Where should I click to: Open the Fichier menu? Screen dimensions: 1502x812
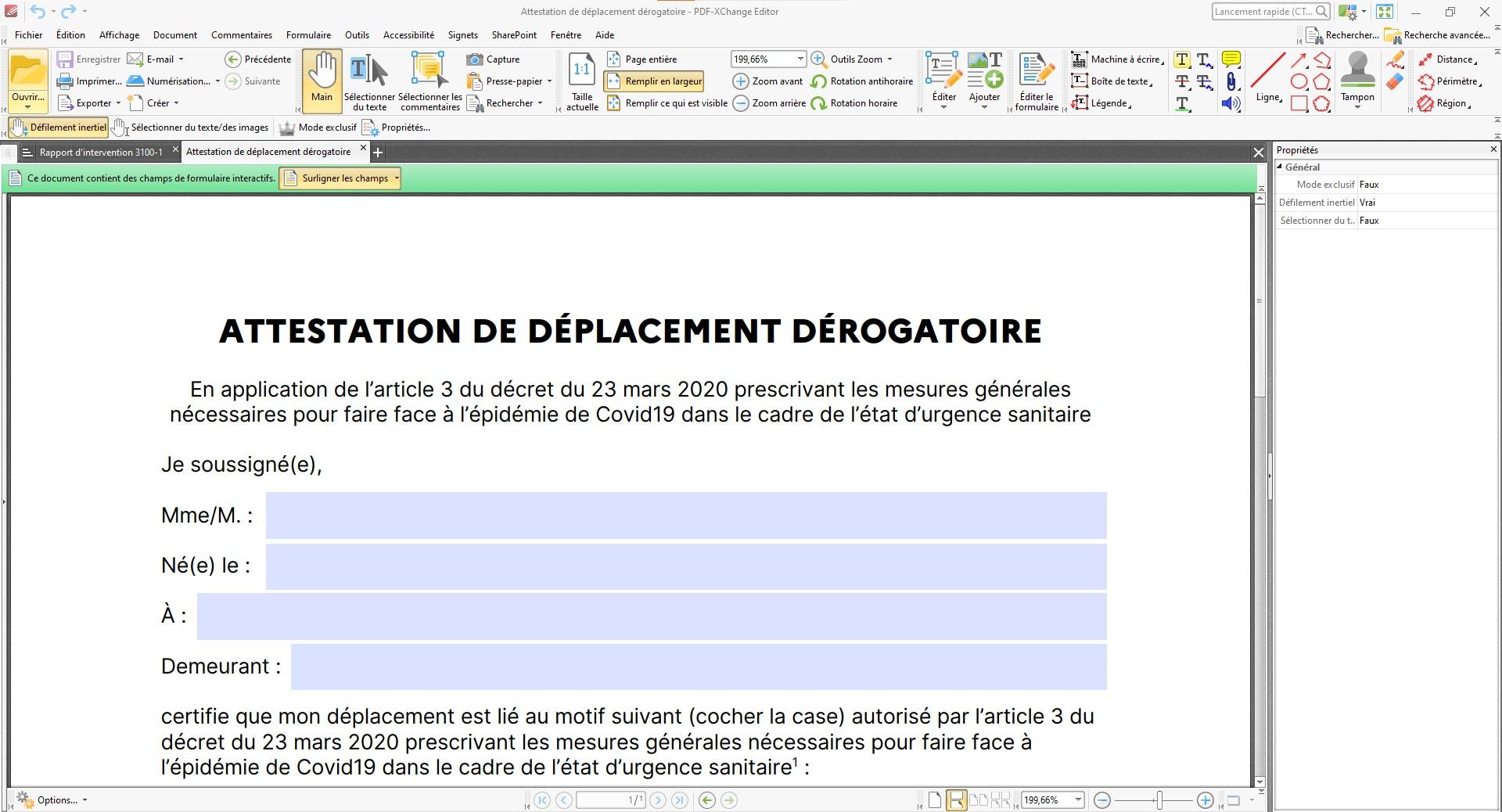[28, 35]
